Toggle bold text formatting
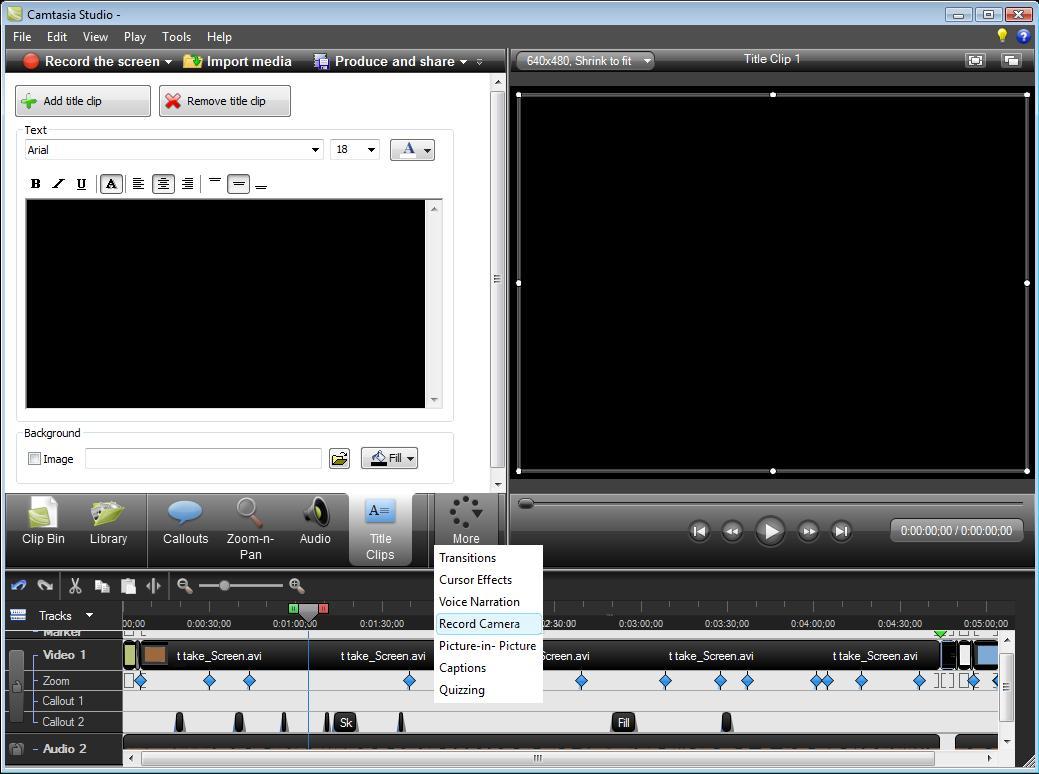Viewport: 1039px width, 774px height. (x=35, y=184)
